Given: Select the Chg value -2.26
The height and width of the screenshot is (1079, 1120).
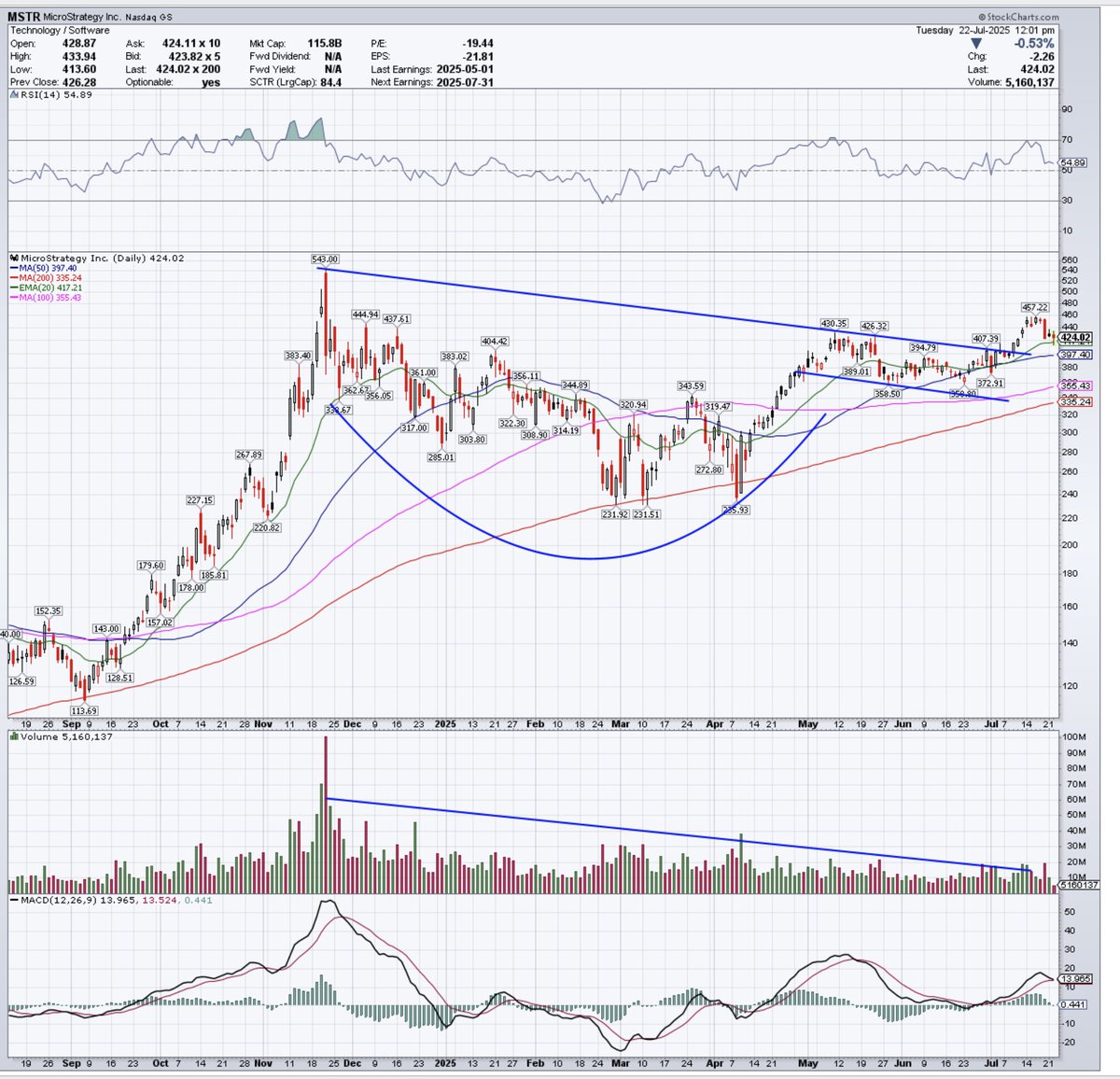Looking at the screenshot, I should coord(1041,56).
